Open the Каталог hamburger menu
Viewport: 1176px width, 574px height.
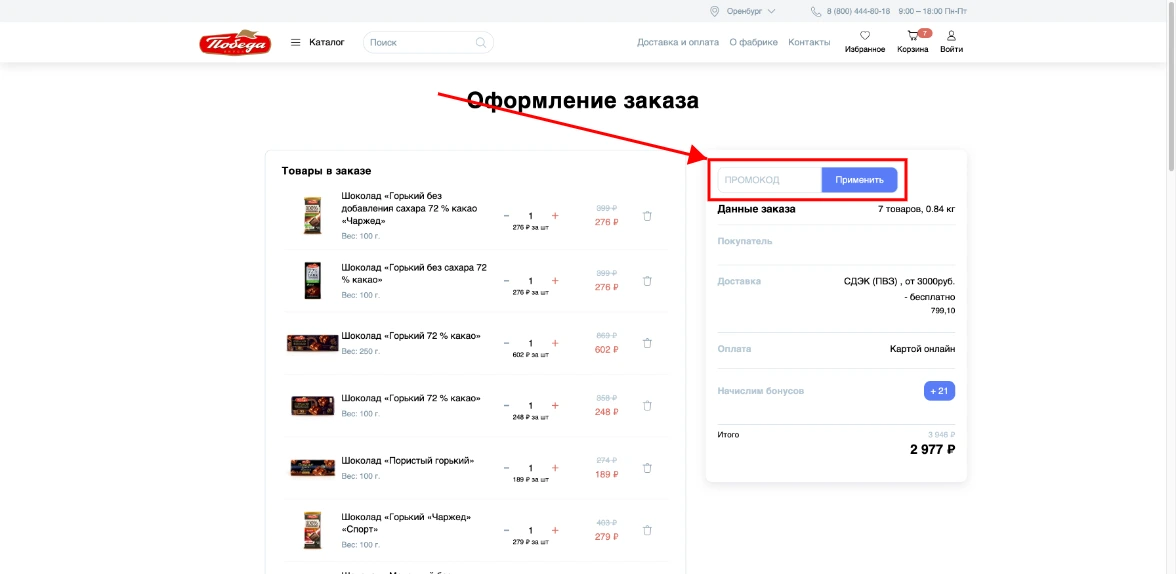(x=317, y=42)
